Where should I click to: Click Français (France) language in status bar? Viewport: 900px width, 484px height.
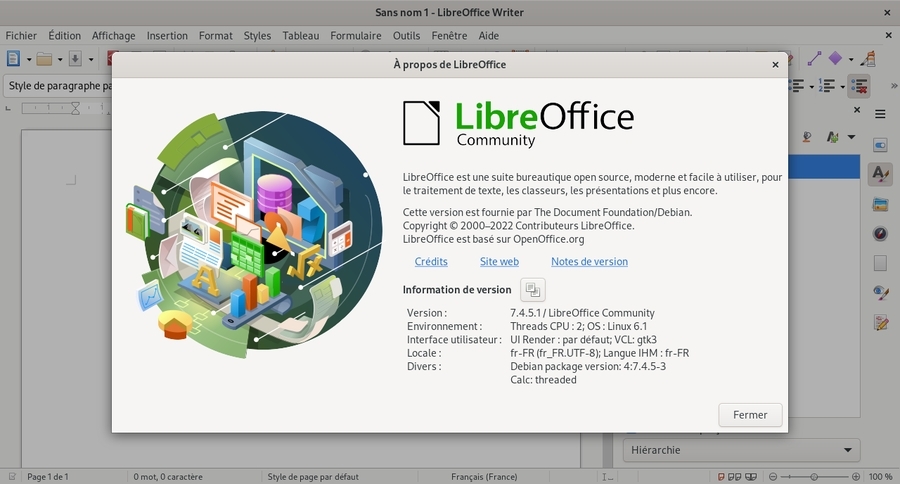point(484,477)
